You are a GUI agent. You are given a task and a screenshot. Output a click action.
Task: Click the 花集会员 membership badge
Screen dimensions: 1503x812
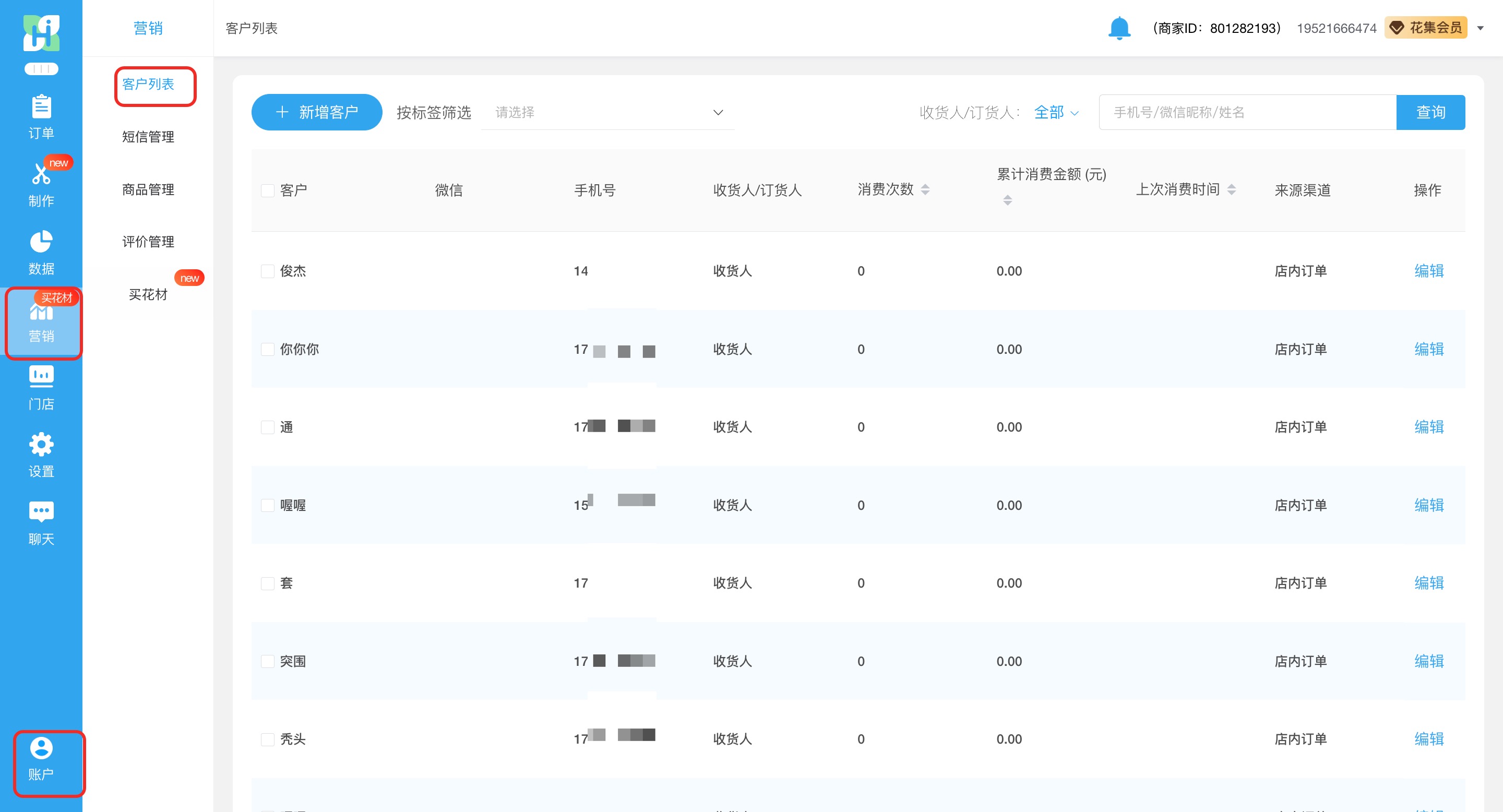click(1425, 28)
